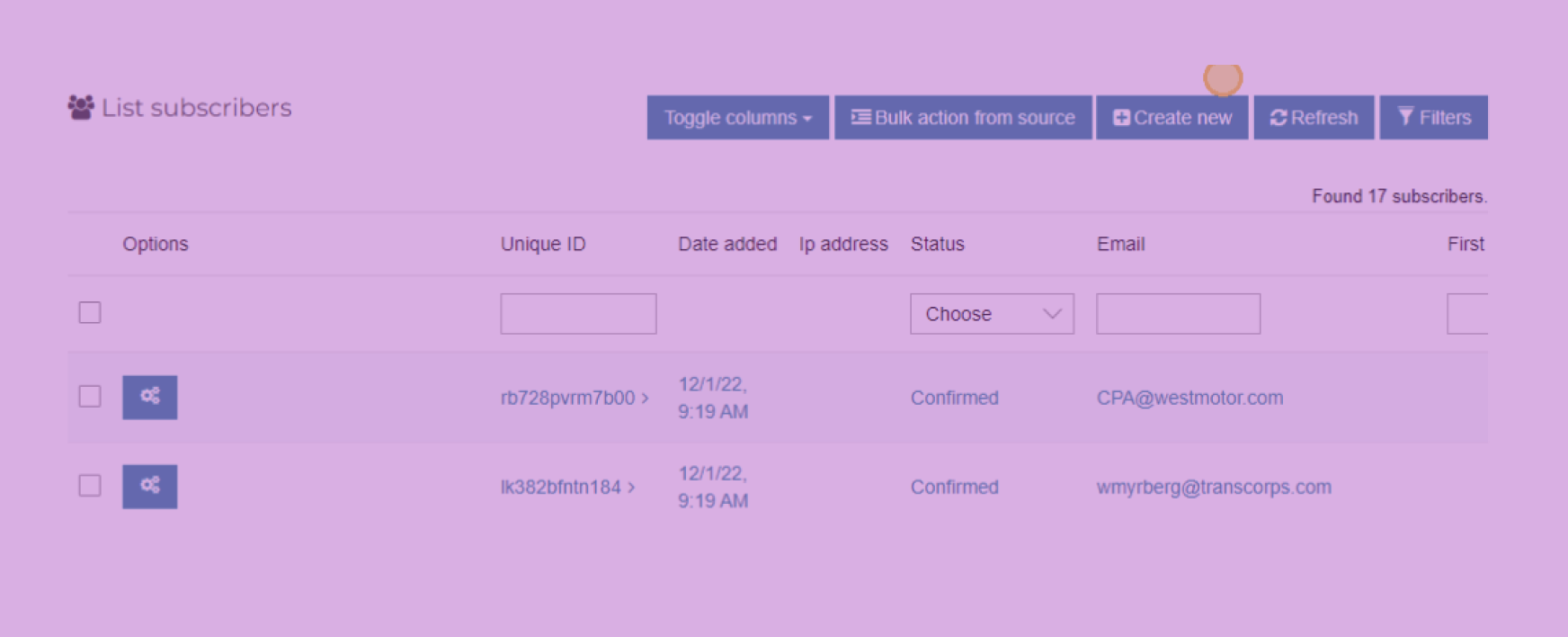
Task: Click the users icon beside List subscribers
Action: point(81,108)
